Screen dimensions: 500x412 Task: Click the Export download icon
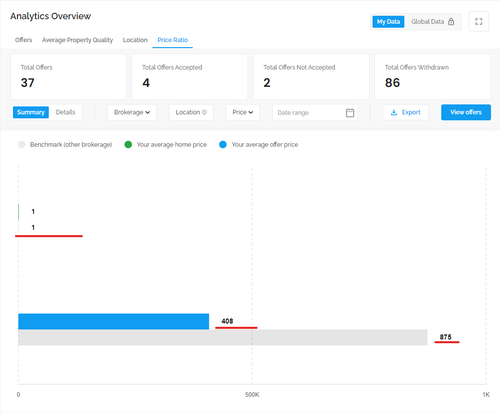[x=394, y=112]
